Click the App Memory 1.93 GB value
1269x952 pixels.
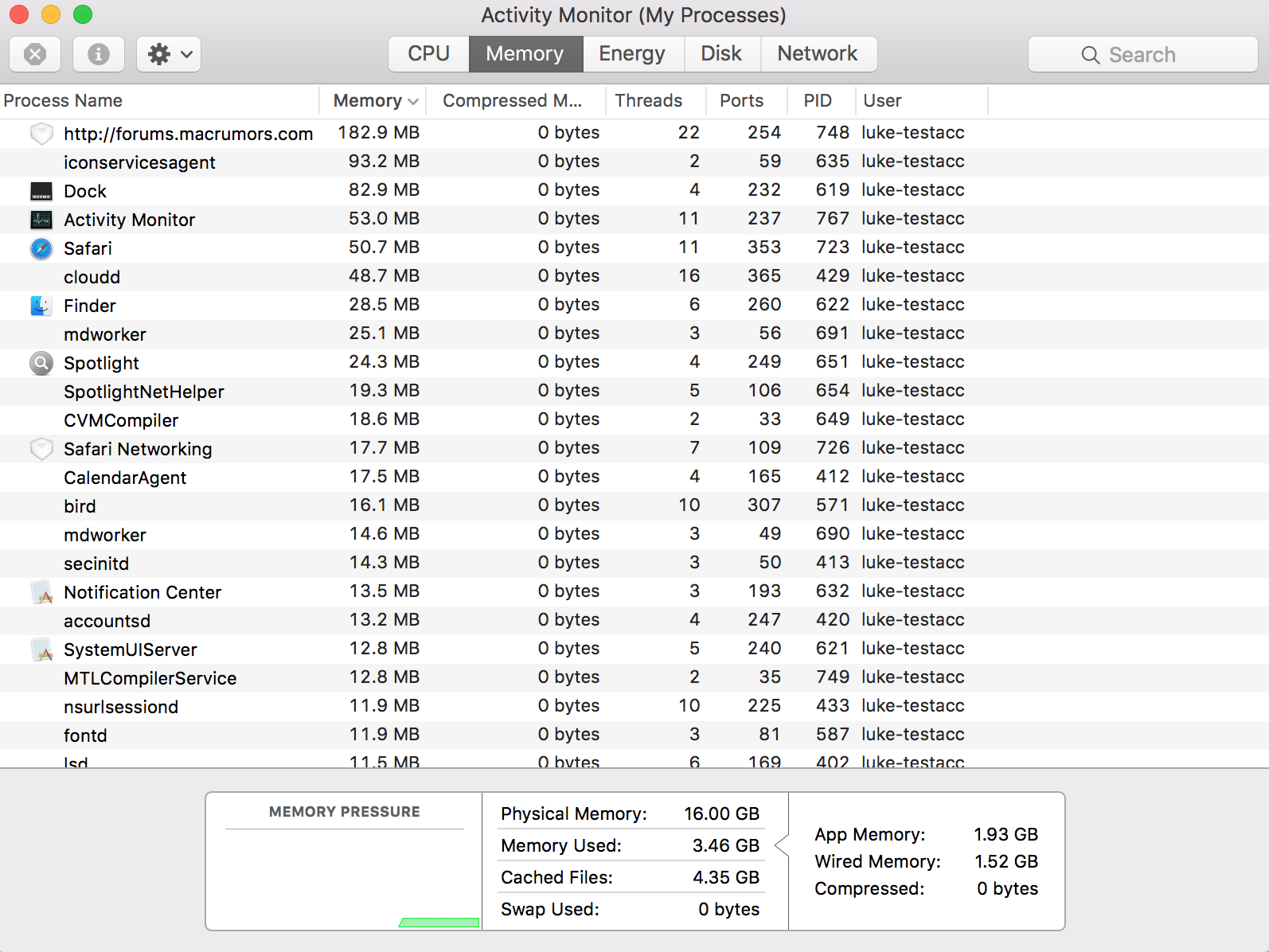pos(1006,834)
